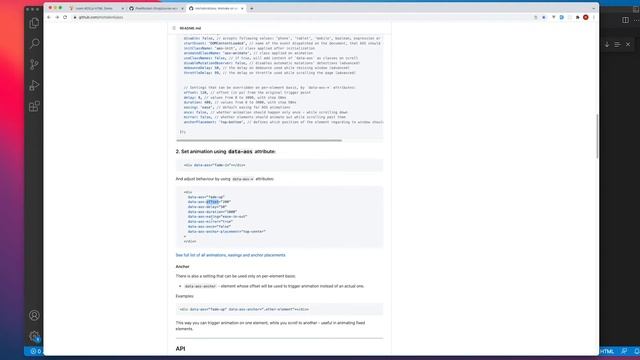Open the Search view in VS Code activity bar
This screenshot has height=360, width=640.
click(x=34, y=43)
